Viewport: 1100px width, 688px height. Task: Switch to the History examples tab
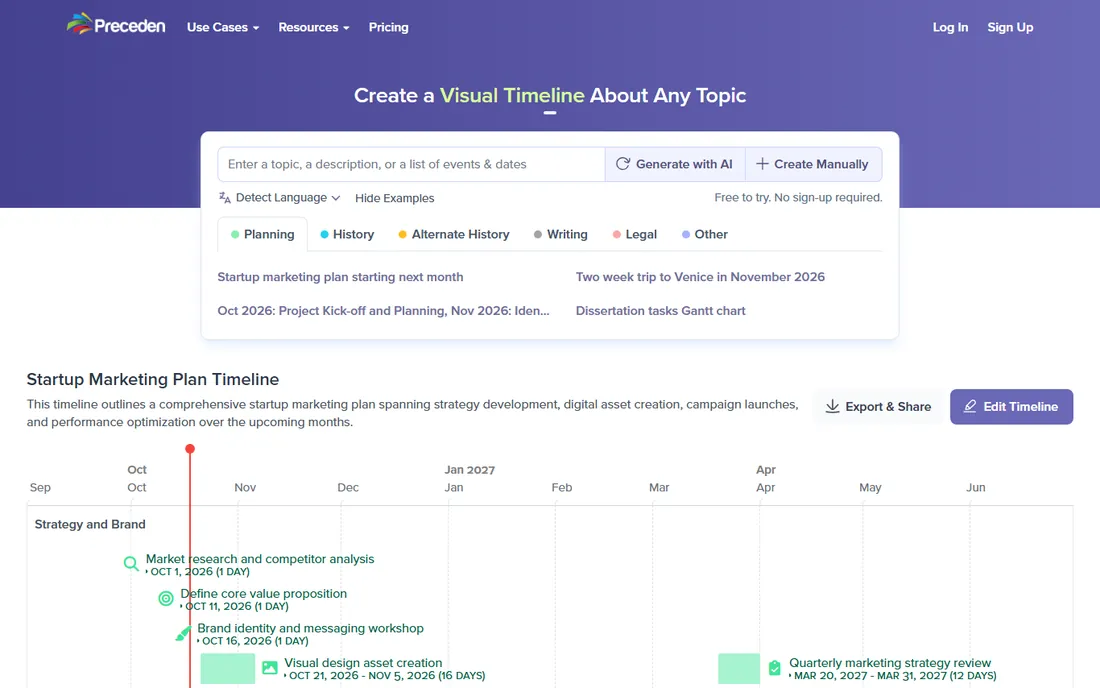coord(347,234)
